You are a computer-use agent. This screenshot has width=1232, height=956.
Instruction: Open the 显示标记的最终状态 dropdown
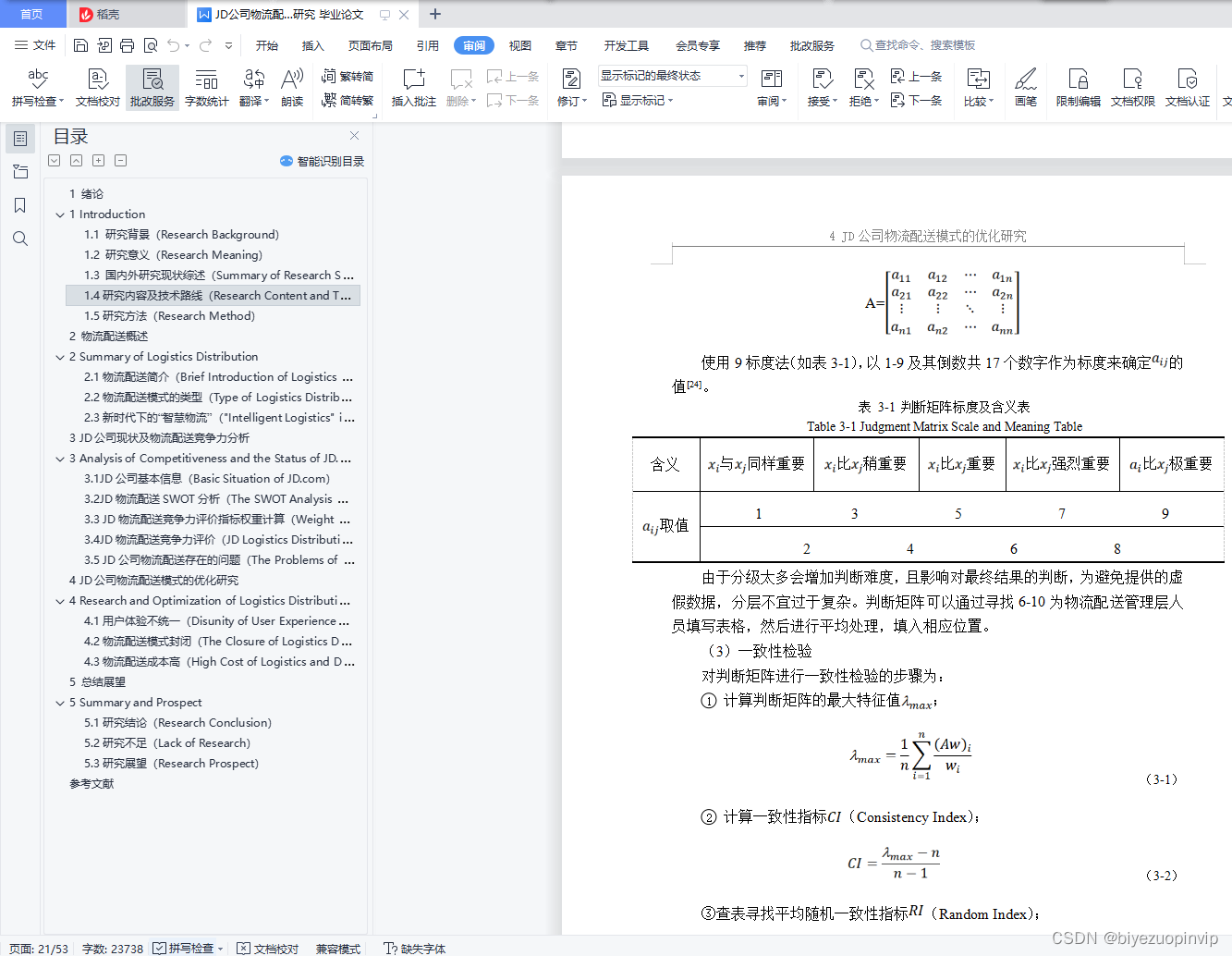pyautogui.click(x=672, y=76)
